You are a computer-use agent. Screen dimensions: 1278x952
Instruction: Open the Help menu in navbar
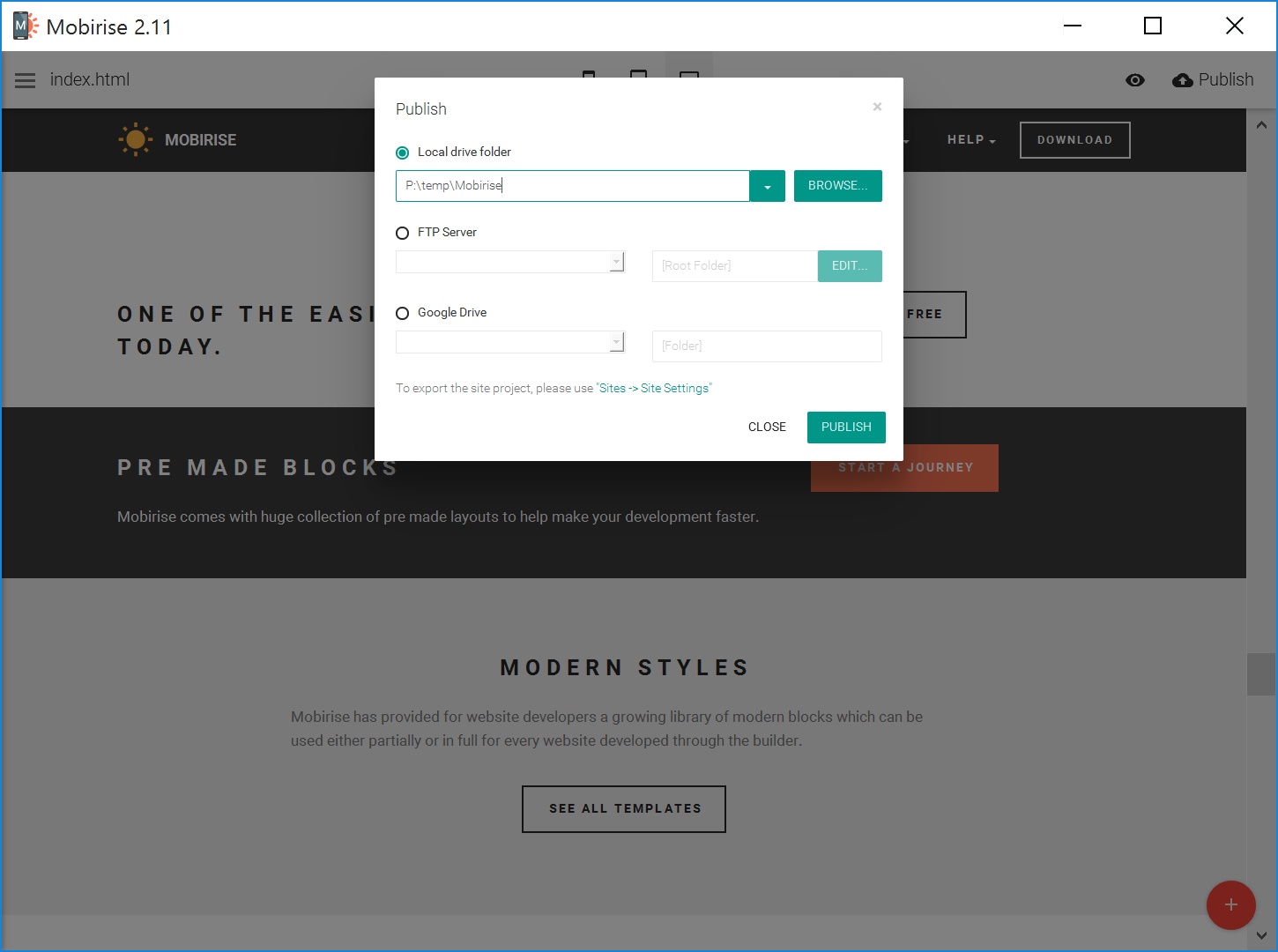coord(970,139)
